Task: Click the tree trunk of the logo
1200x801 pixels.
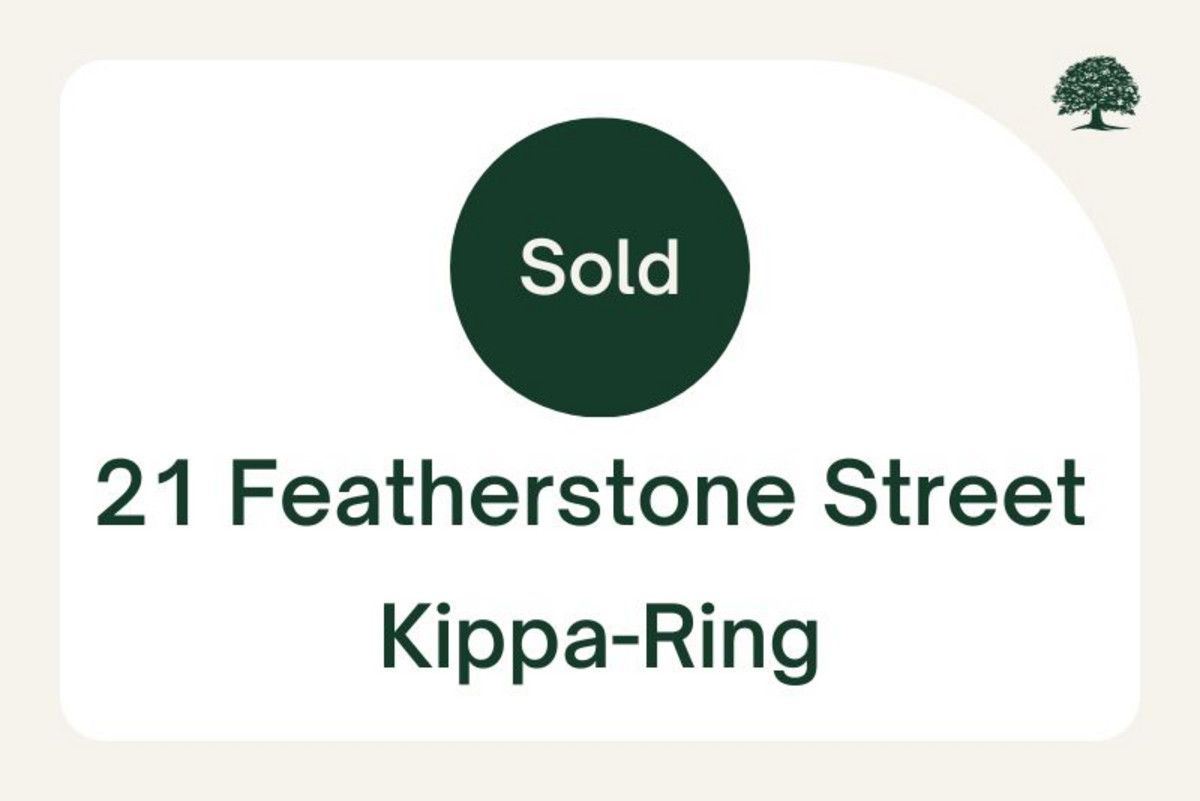Action: pyautogui.click(x=1098, y=120)
